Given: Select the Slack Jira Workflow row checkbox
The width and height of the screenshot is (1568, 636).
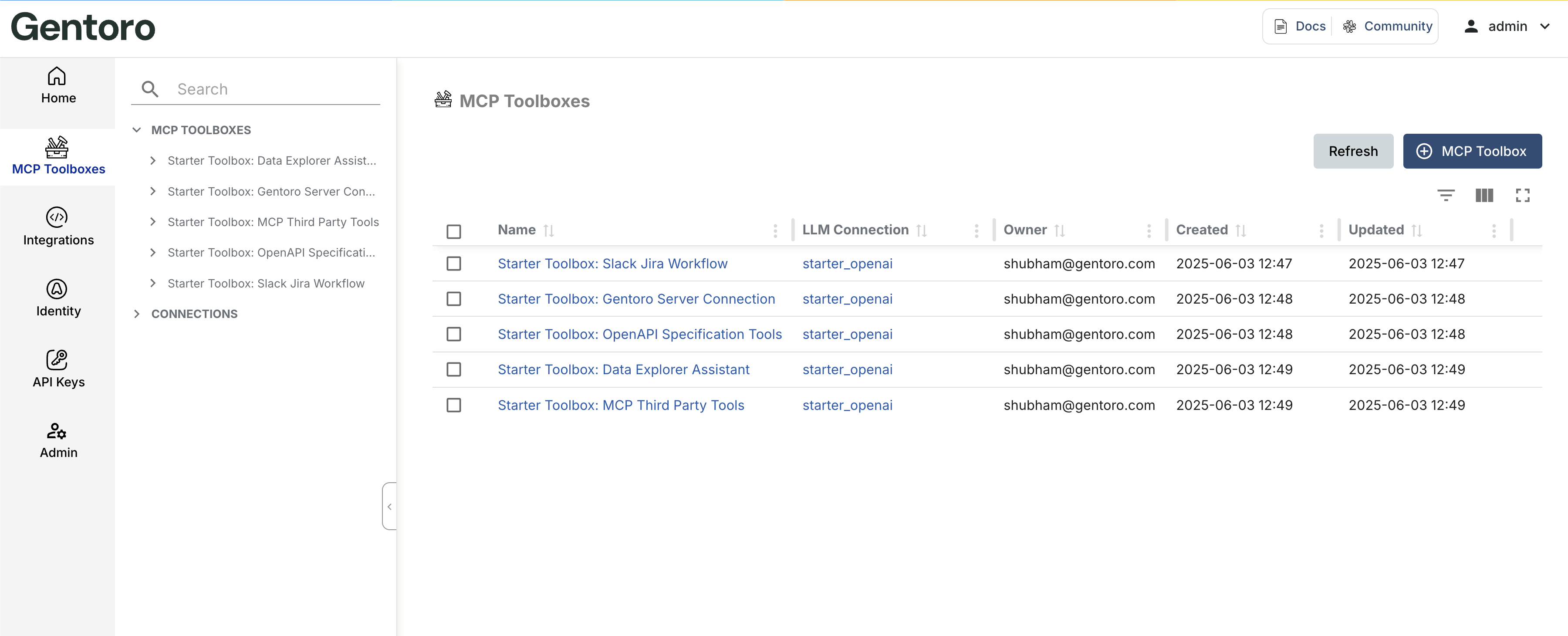Looking at the screenshot, I should click(453, 264).
